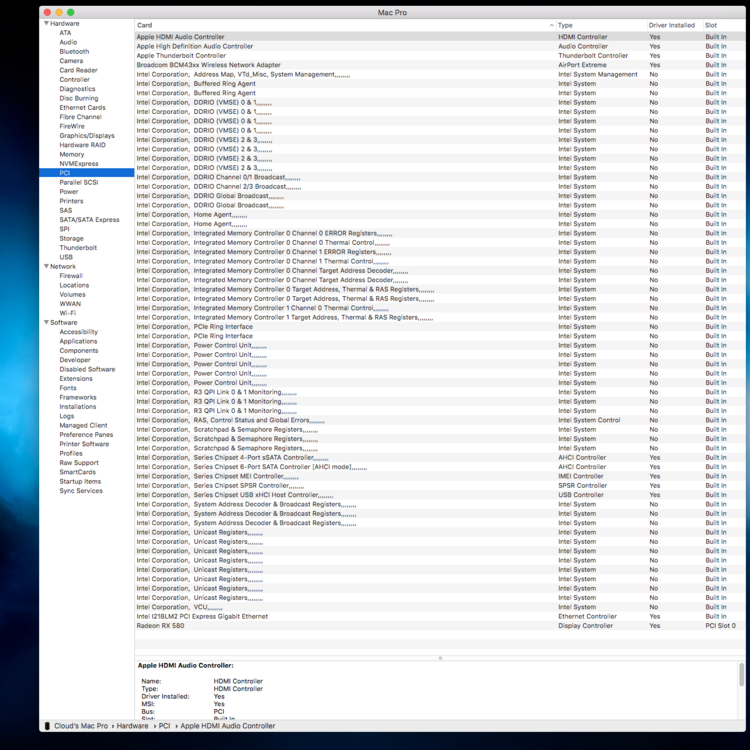Click the computer icon in path bar
The height and width of the screenshot is (750, 750).
47,726
